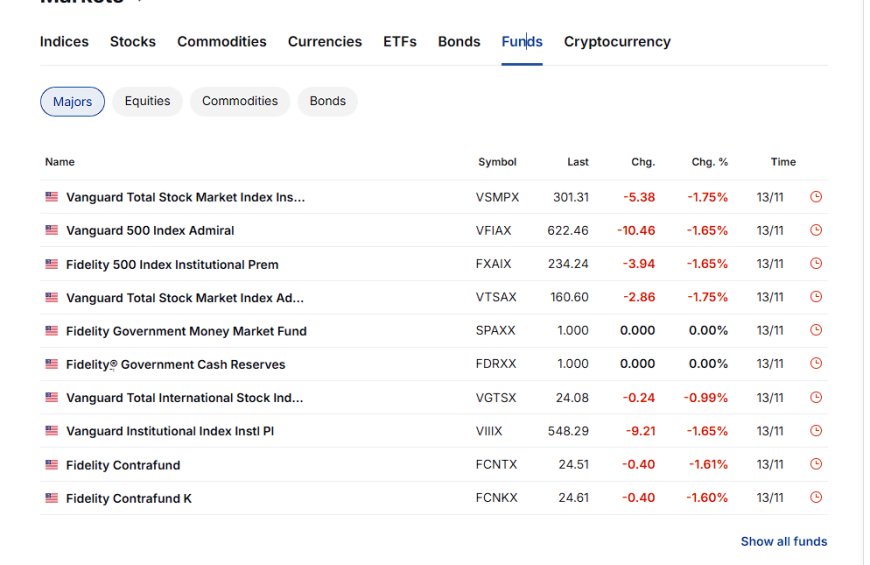Filter funds by Equities

(x=147, y=101)
